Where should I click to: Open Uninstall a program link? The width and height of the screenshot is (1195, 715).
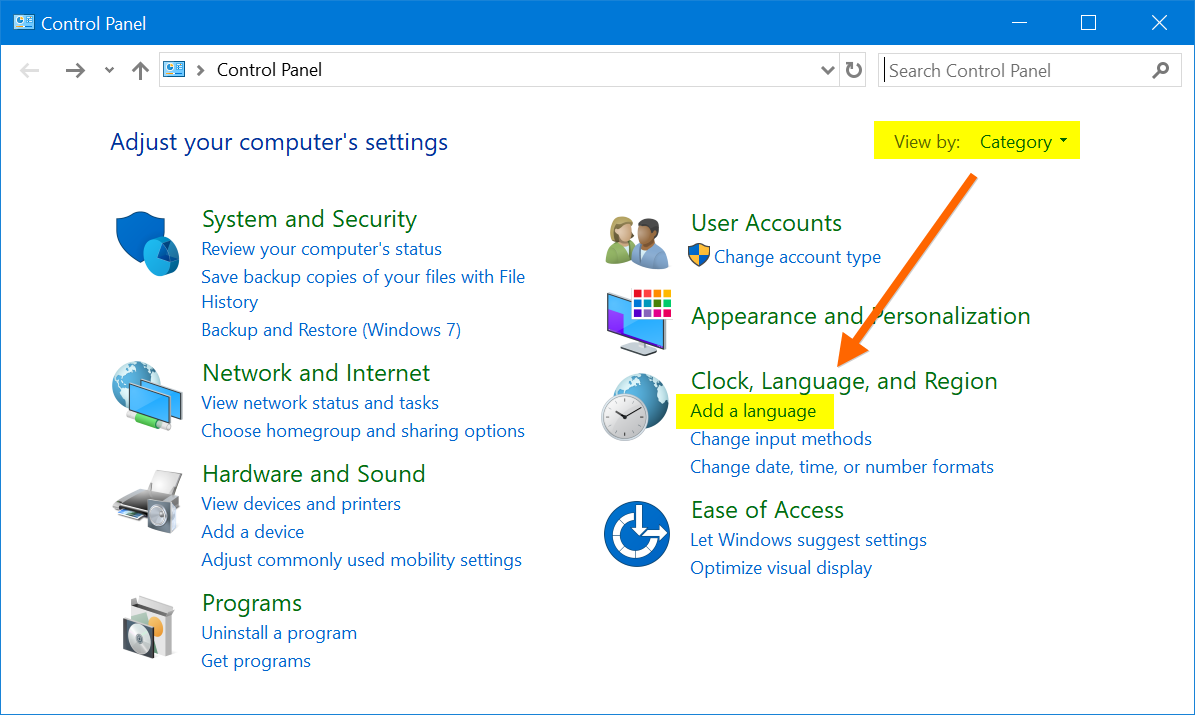click(x=279, y=633)
